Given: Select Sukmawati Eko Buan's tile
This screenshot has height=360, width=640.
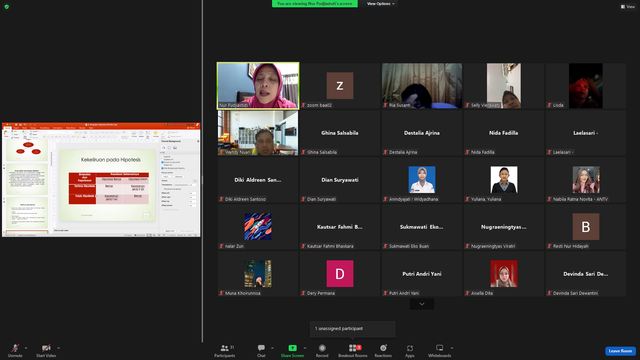Looking at the screenshot, I should [422, 227].
